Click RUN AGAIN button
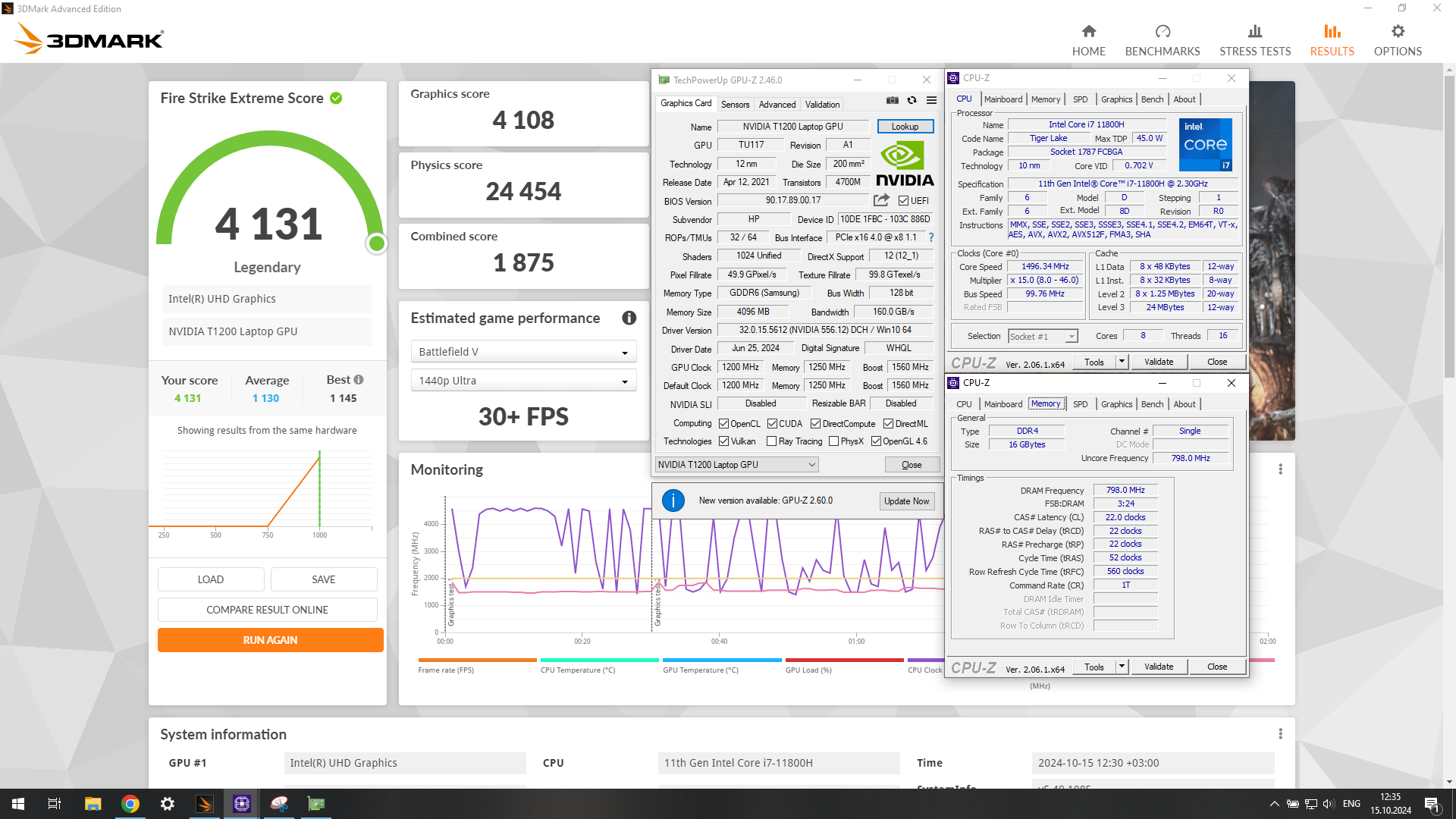The height and width of the screenshot is (819, 1456). [270, 640]
